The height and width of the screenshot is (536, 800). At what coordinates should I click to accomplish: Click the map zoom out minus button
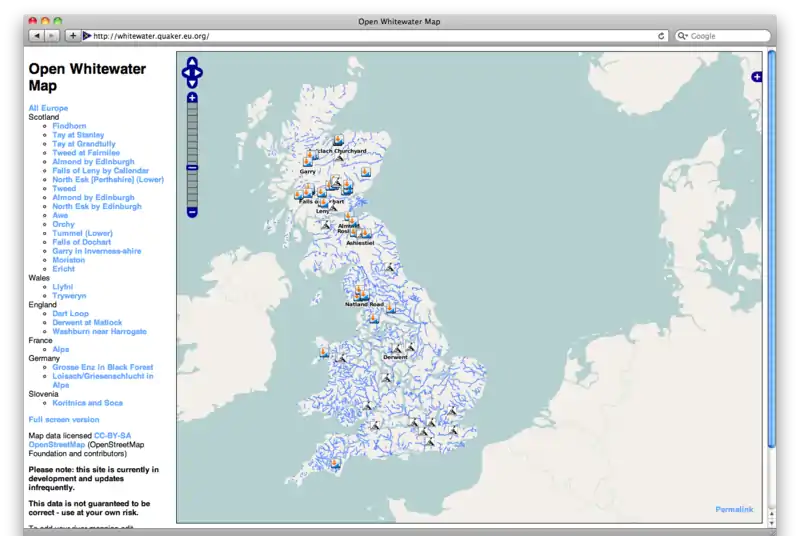point(192,212)
